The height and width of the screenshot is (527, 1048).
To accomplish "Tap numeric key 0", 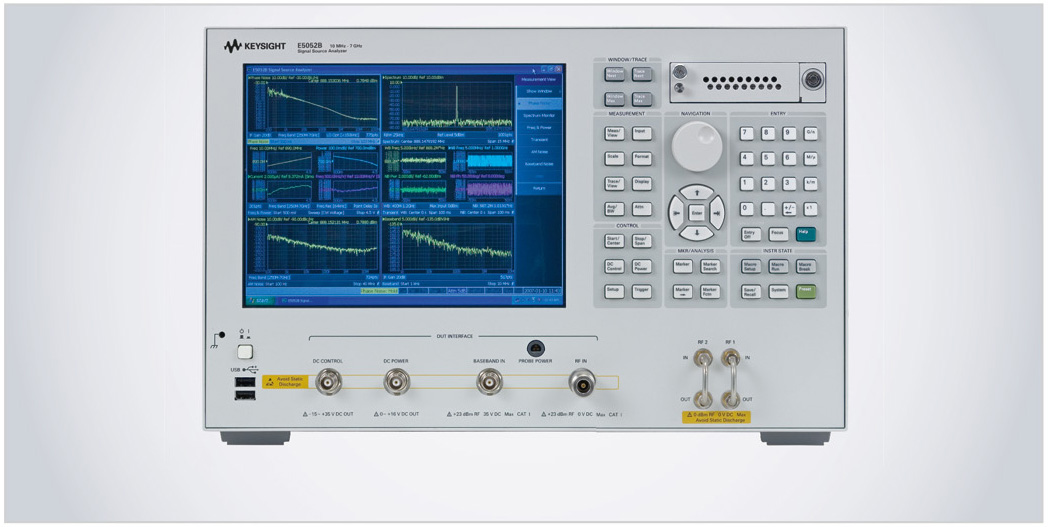I will [x=747, y=209].
